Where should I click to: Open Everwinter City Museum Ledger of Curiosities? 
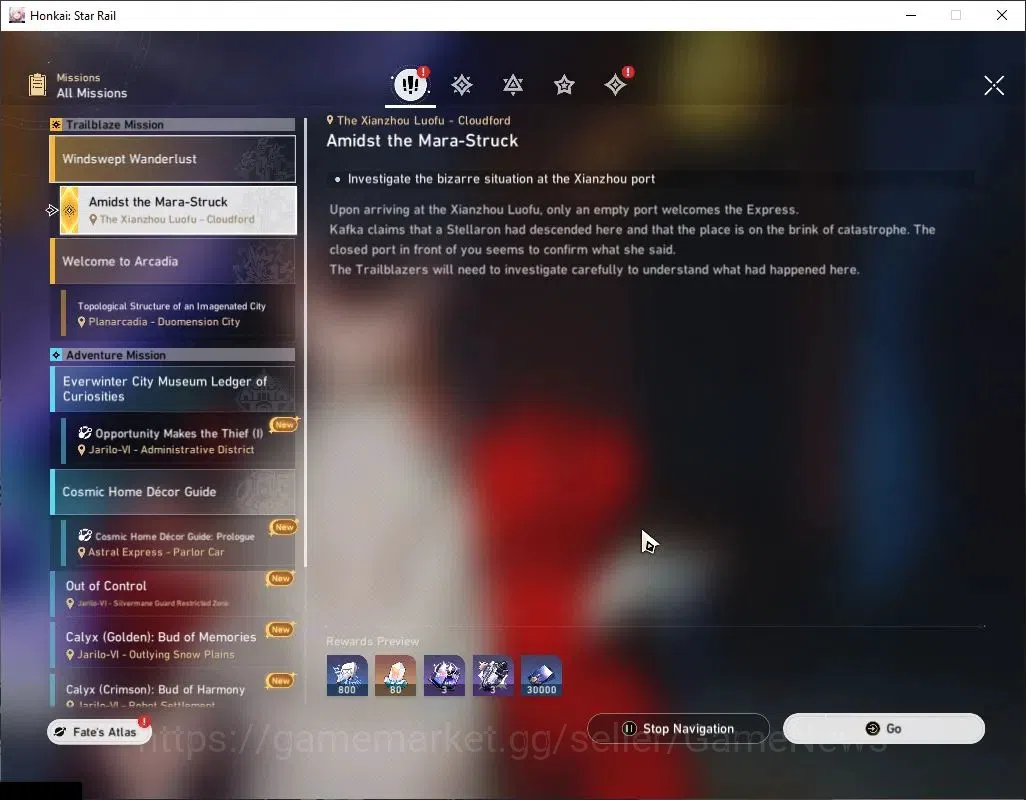point(173,389)
